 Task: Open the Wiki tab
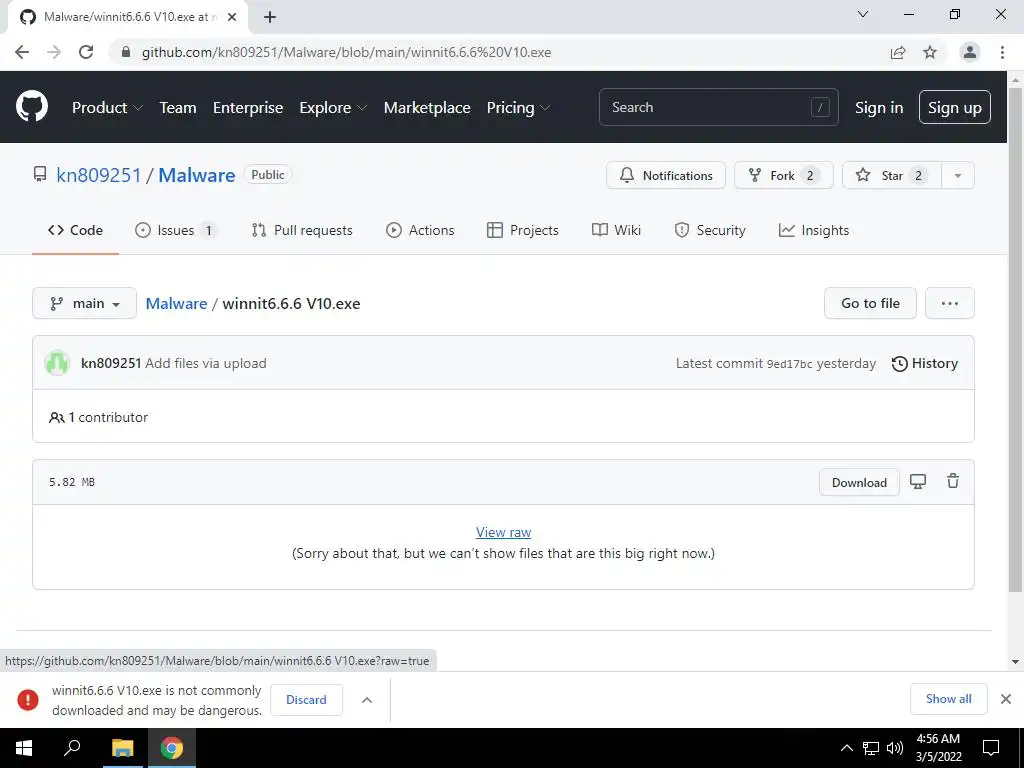[616, 230]
